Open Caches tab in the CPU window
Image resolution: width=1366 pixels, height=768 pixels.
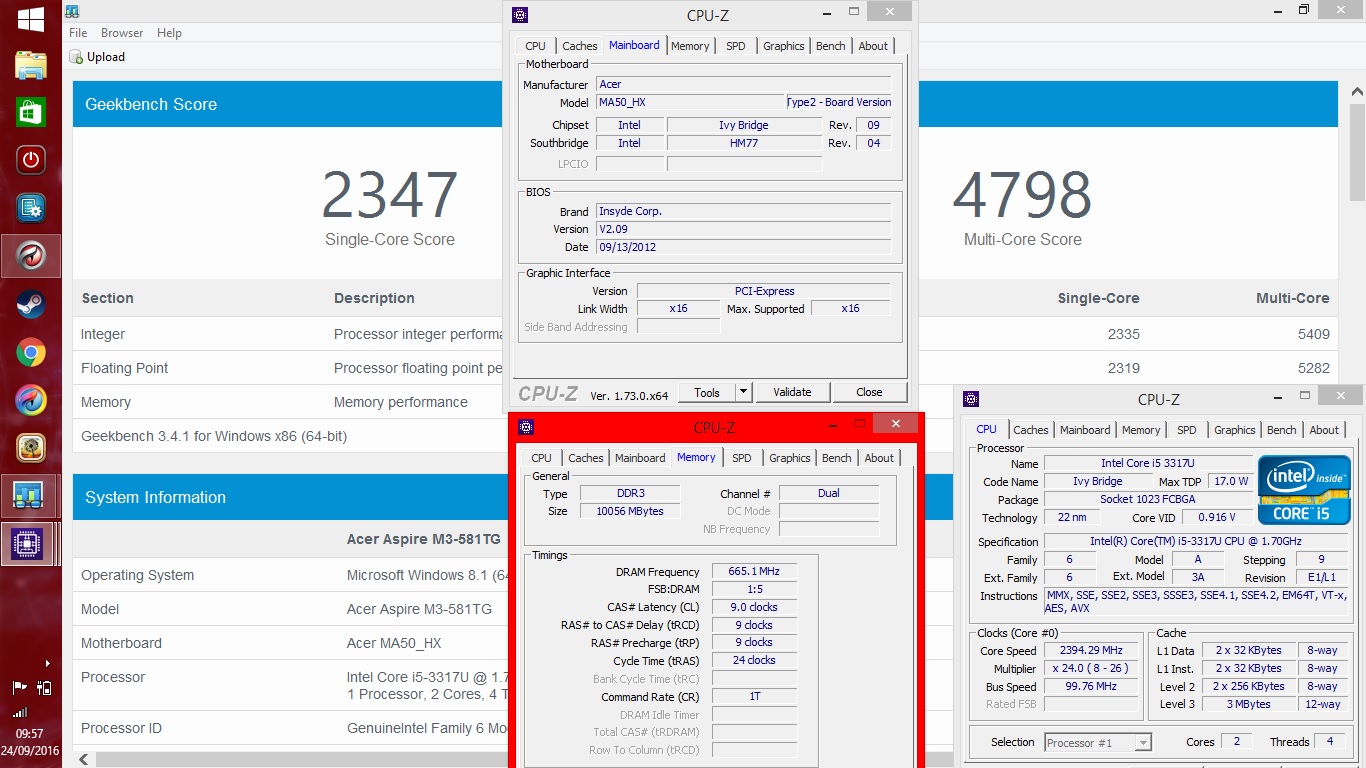pyautogui.click(x=1030, y=430)
